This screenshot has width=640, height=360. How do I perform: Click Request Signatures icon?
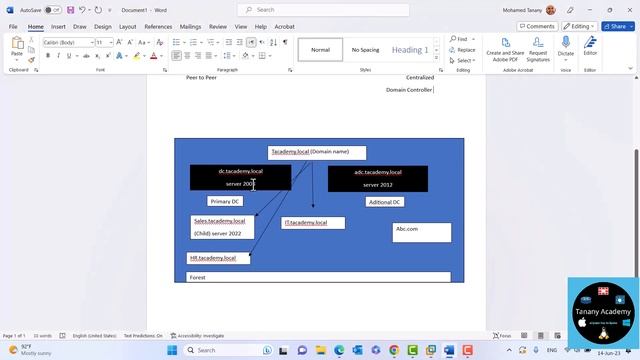[x=538, y=49]
